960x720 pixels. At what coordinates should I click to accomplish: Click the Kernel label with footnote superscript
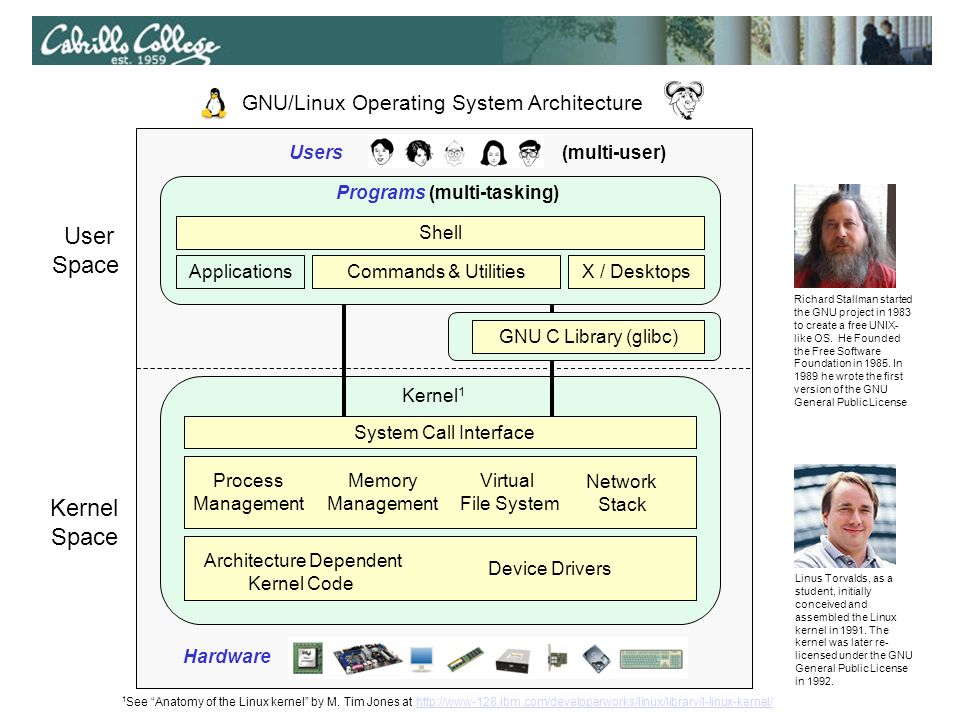tap(433, 396)
